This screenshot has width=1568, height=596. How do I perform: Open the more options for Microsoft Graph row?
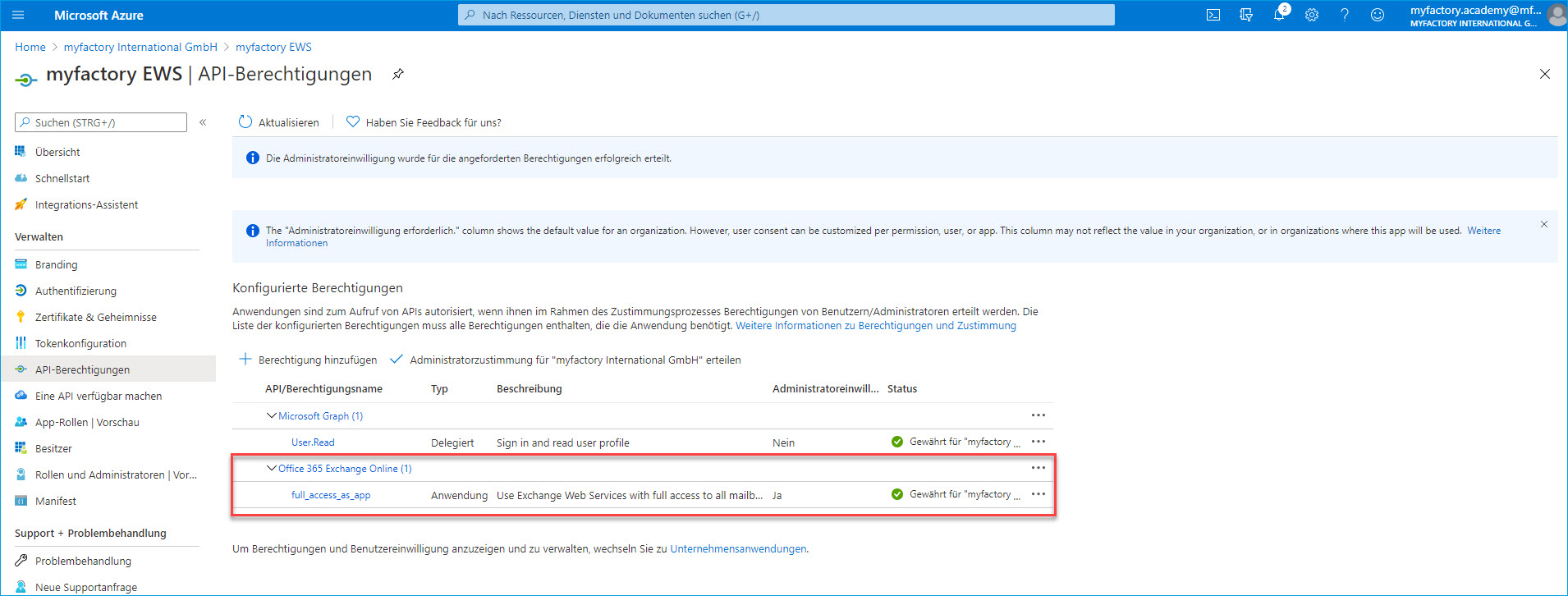pos(1038,415)
